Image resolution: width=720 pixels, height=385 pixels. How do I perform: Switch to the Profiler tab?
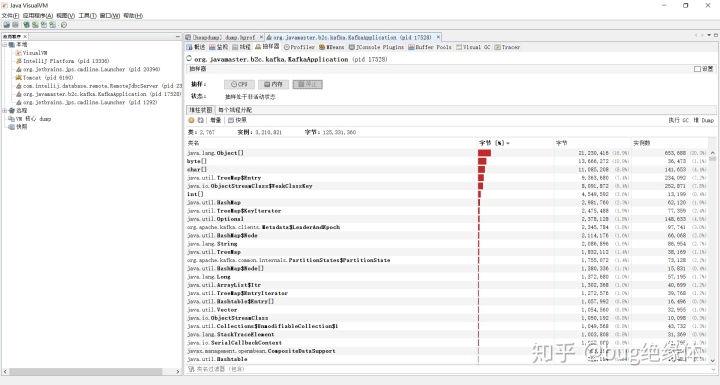tap(299, 47)
